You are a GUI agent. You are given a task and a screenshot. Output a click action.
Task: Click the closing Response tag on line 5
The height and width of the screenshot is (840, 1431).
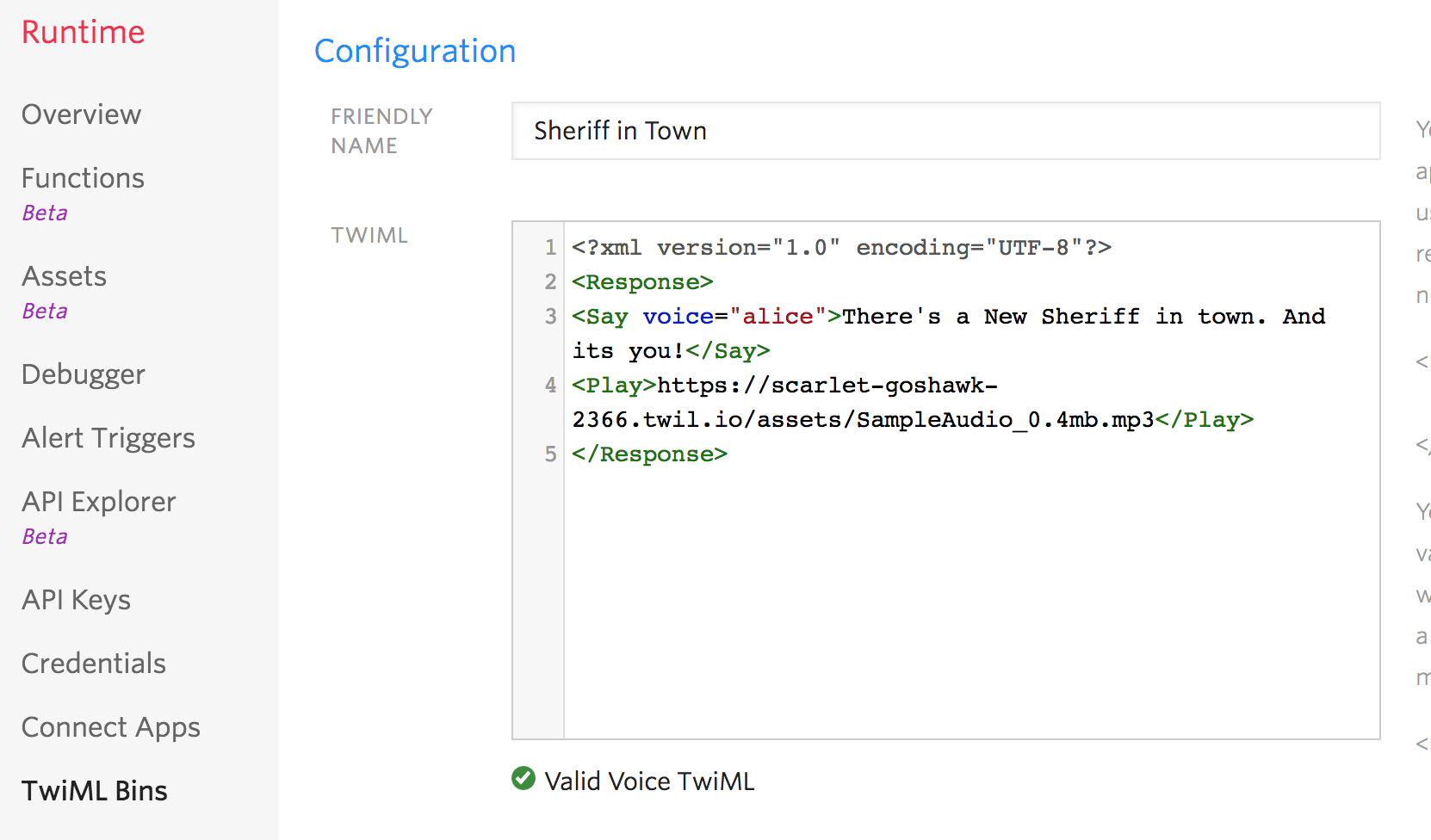tap(649, 454)
